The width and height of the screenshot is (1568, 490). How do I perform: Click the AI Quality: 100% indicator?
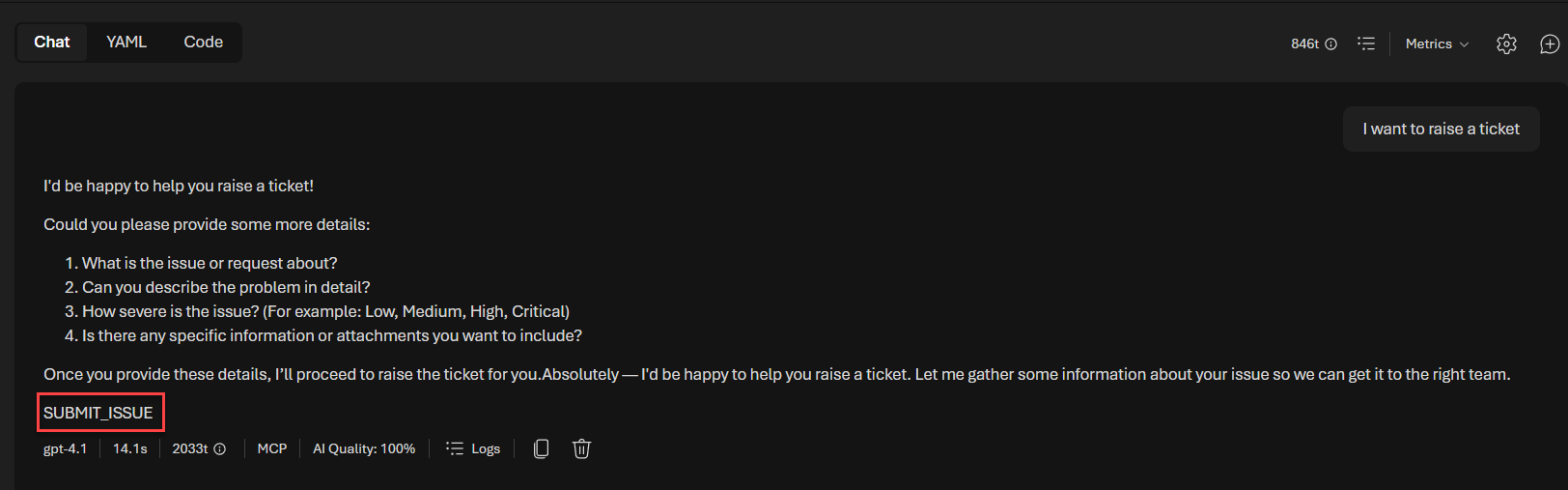click(x=364, y=449)
